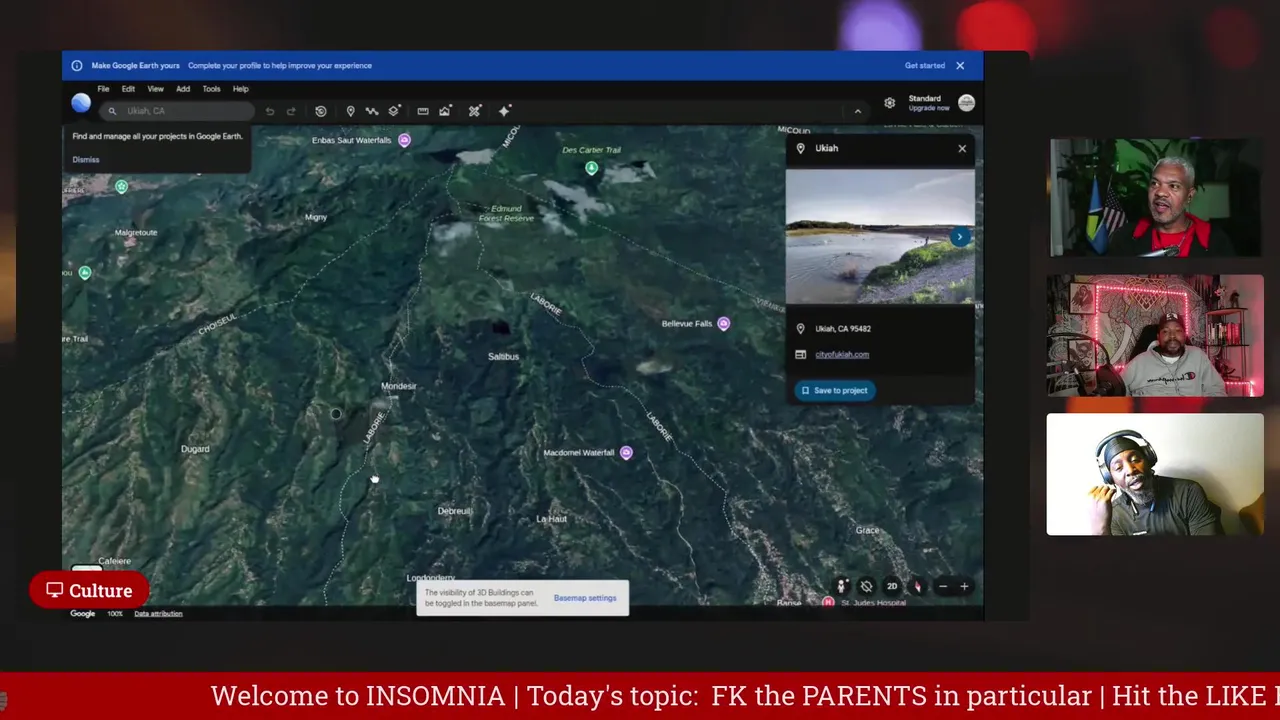Activate the Street View pegman
1280x720 pixels.
coord(841,587)
